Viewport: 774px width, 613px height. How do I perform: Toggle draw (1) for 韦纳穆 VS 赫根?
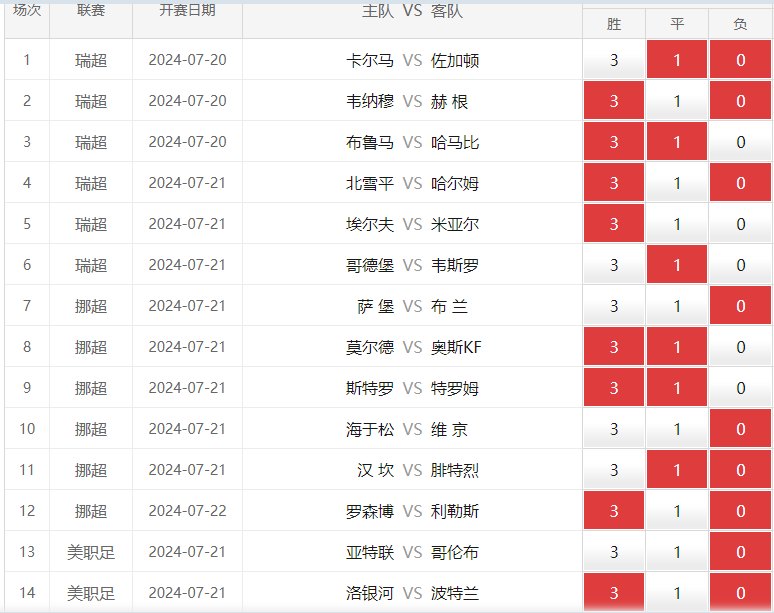[x=677, y=101]
